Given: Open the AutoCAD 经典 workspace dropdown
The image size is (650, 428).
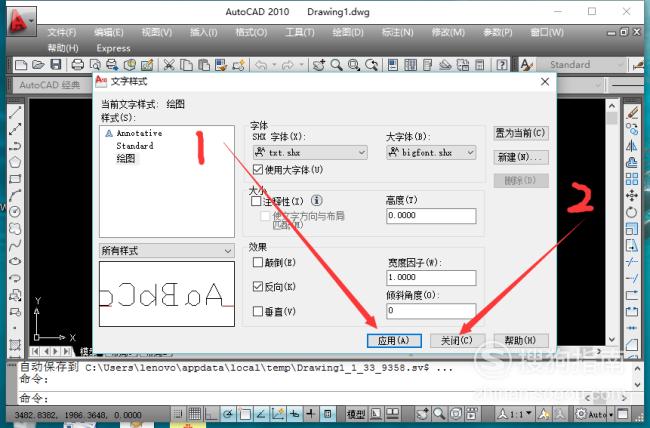Looking at the screenshot, I should (52, 85).
